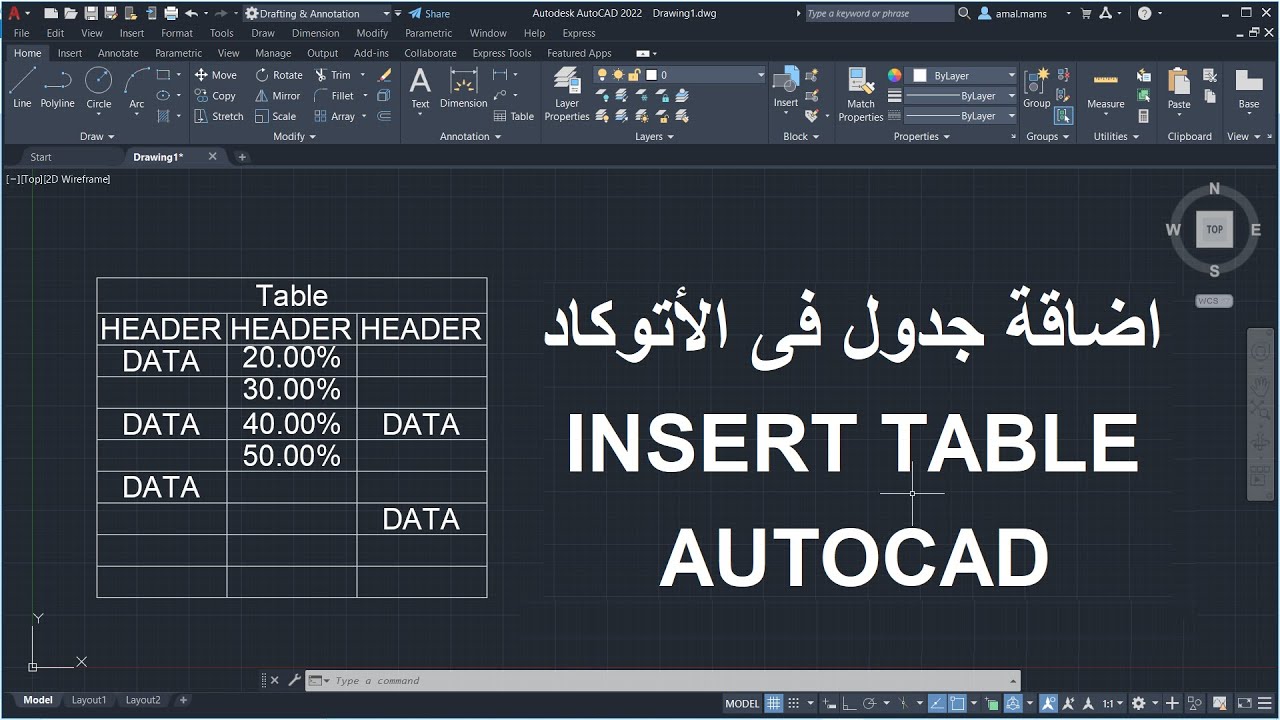
Task: Click the Dimension tool
Action: click(464, 88)
